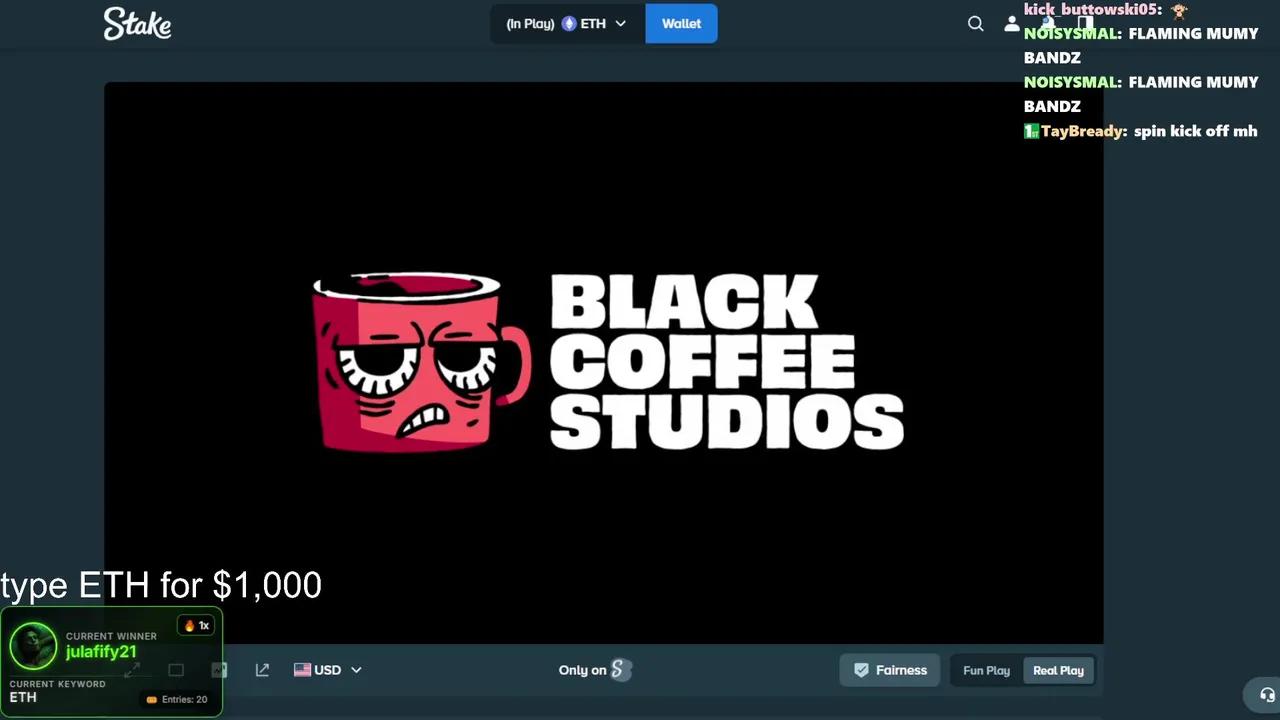Click the 'spin kick off mh' chat message
Viewport: 1280px width, 720px height.
(1195, 131)
